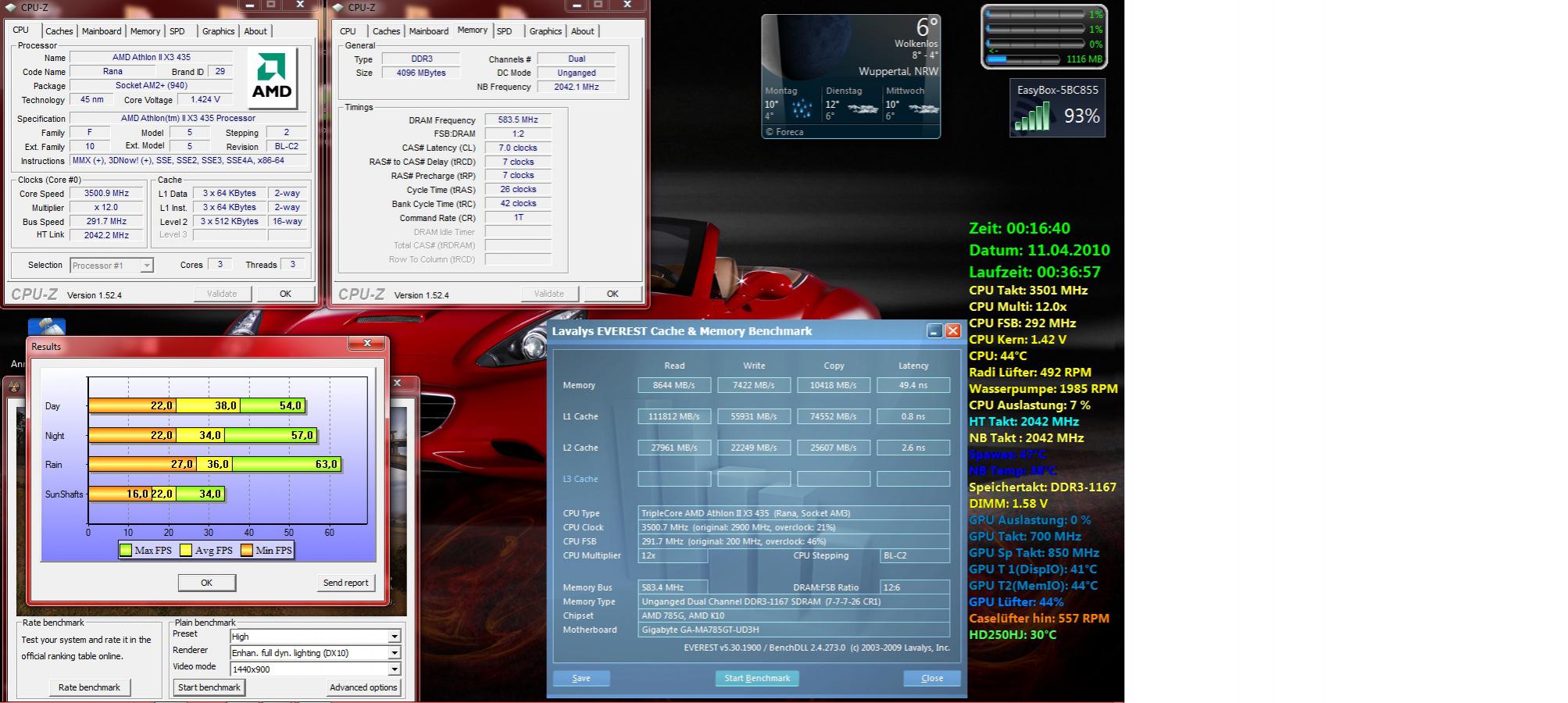Open Caches tab in the CPU-Z processor window

(59, 31)
